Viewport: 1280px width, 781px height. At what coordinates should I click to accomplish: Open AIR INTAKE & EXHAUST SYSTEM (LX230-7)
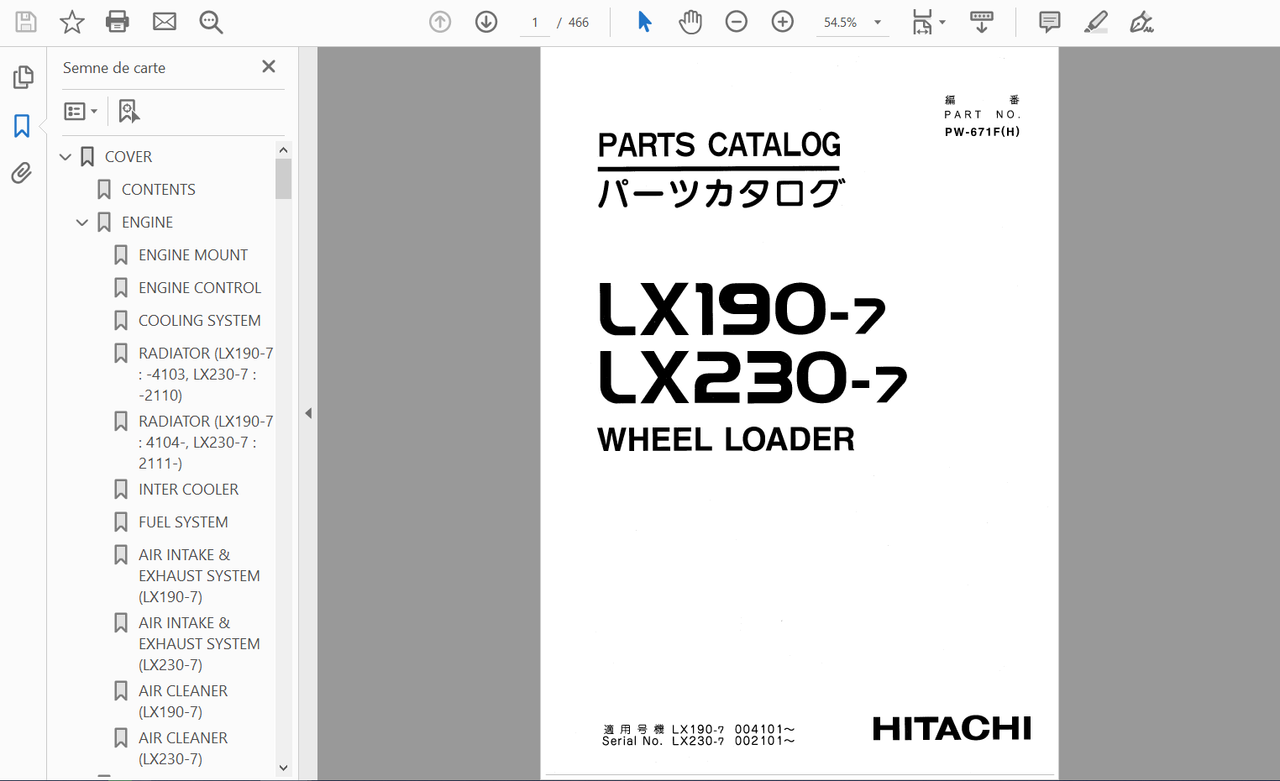click(199, 644)
